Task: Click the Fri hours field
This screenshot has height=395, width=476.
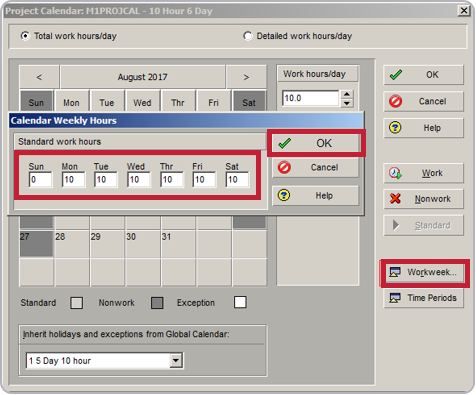Action: click(x=204, y=179)
